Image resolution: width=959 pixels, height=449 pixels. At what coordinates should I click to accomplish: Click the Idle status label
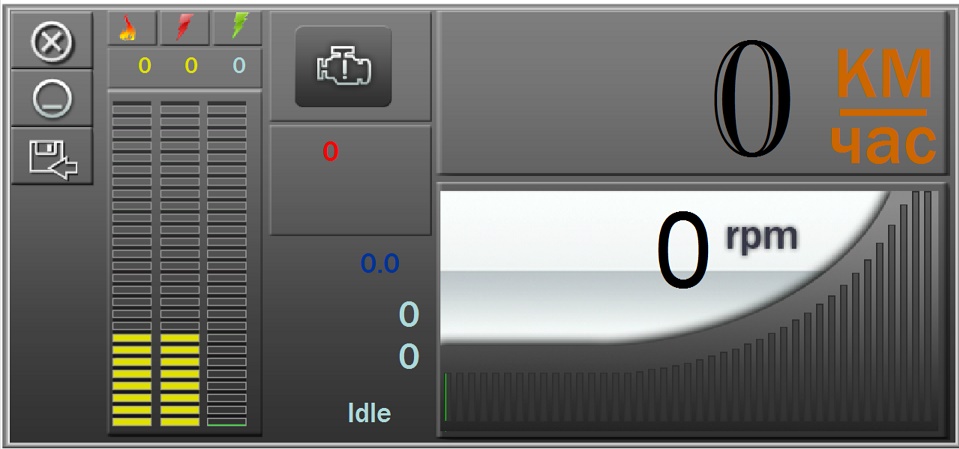(369, 413)
